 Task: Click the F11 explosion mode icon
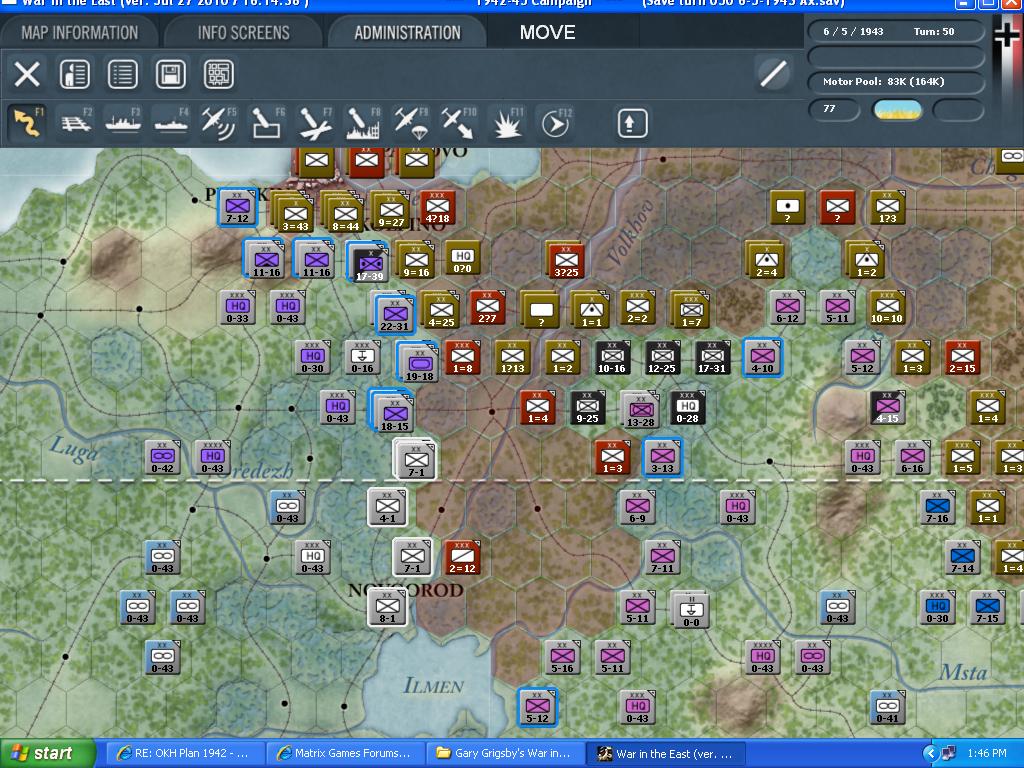[507, 122]
